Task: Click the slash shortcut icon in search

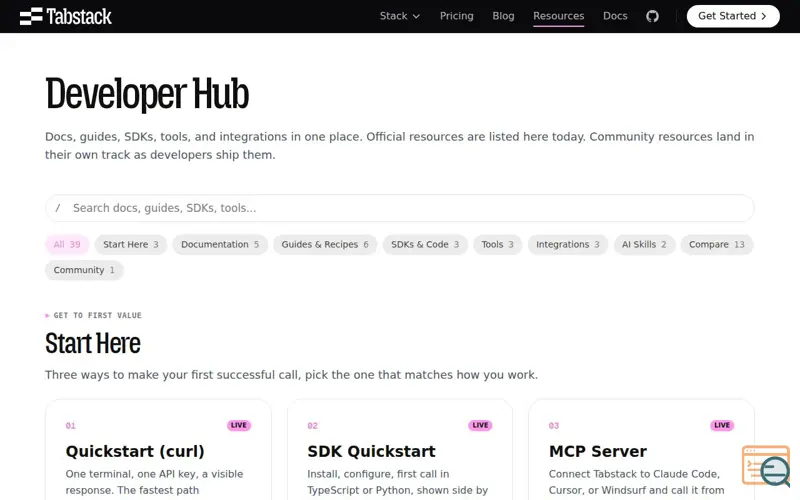Action: 58,208
